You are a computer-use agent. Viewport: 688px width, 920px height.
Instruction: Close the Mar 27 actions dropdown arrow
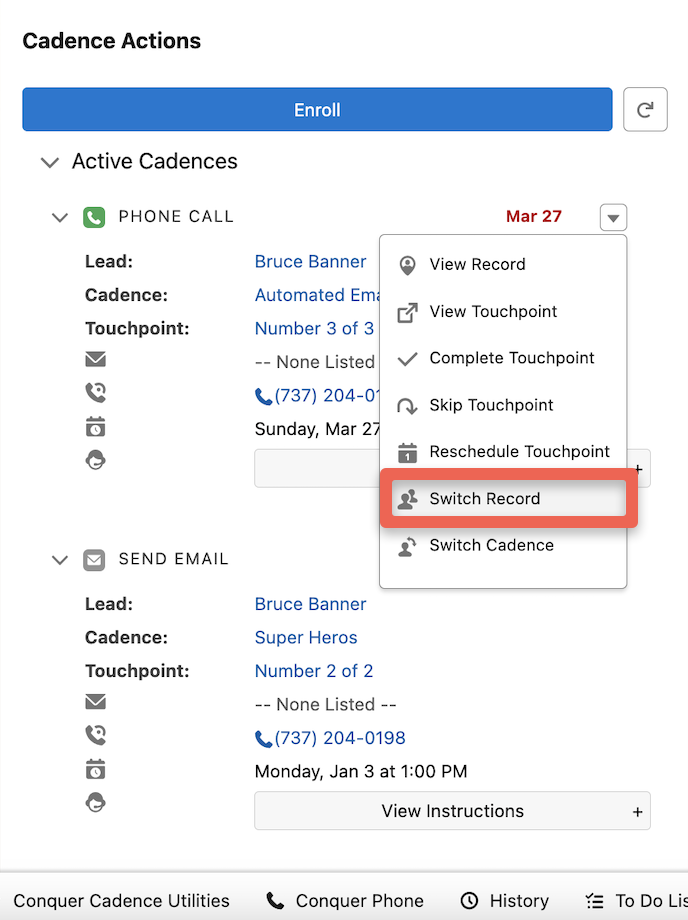coord(614,217)
